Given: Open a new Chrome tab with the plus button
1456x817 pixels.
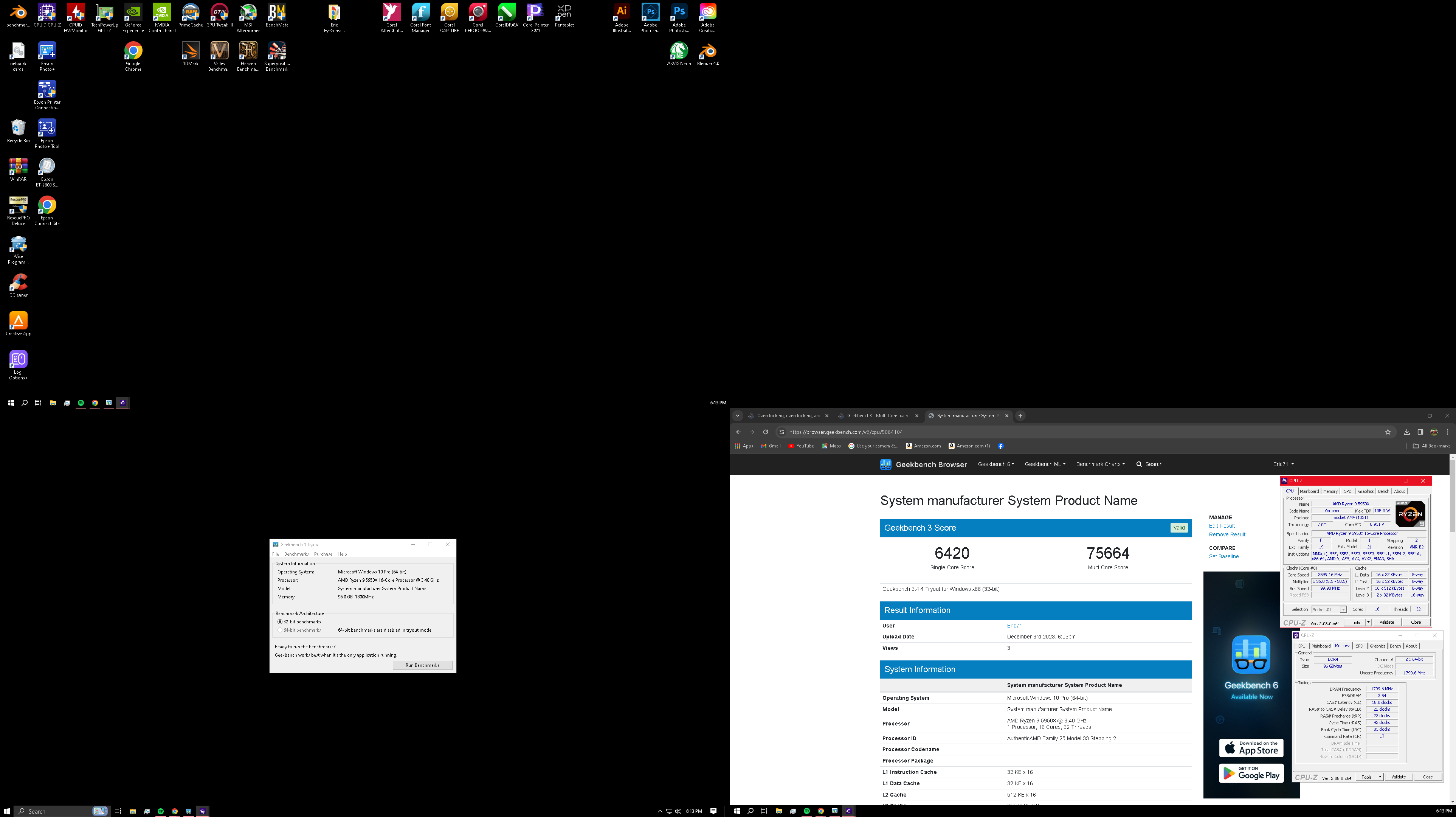Looking at the screenshot, I should click(x=1020, y=416).
